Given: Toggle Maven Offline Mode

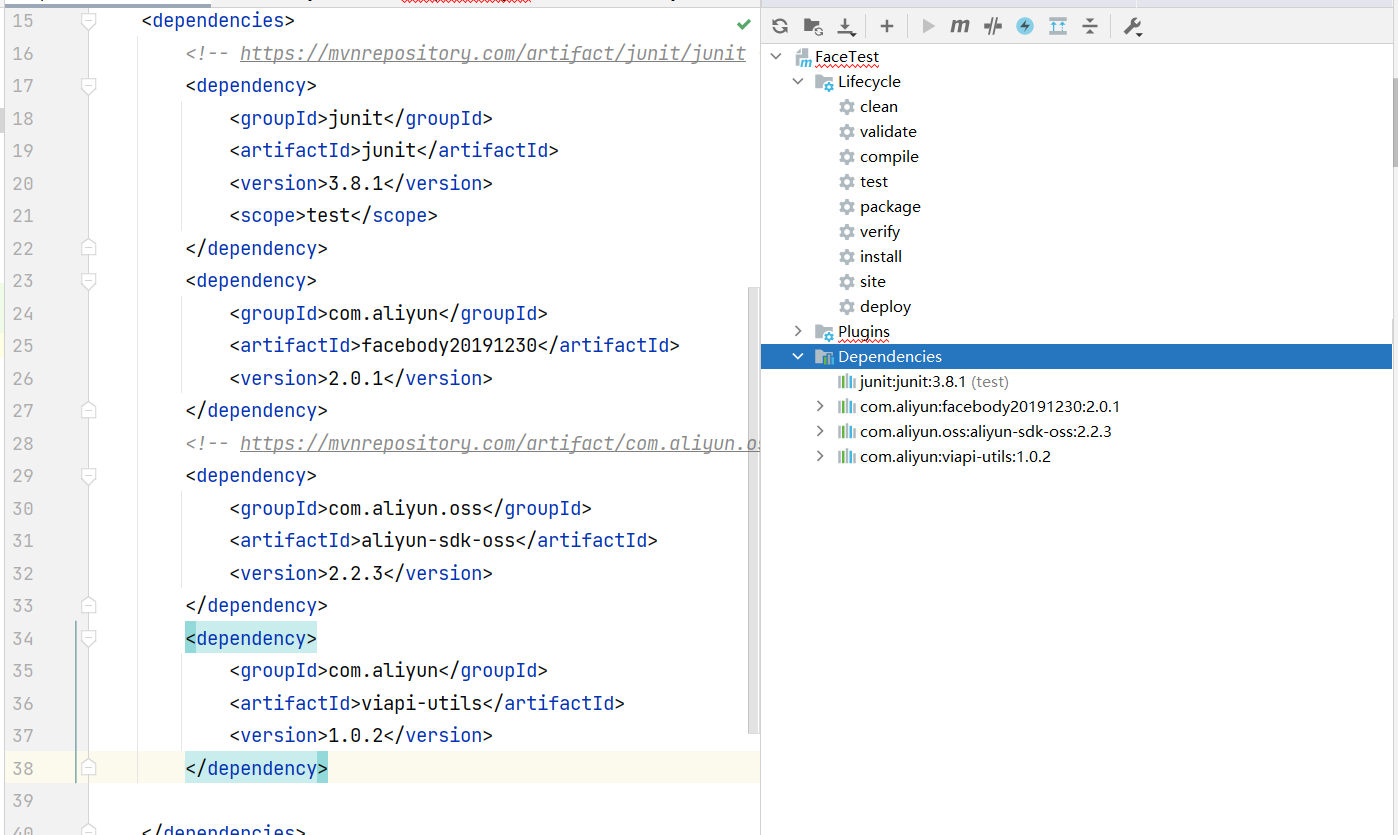Looking at the screenshot, I should click(993, 27).
